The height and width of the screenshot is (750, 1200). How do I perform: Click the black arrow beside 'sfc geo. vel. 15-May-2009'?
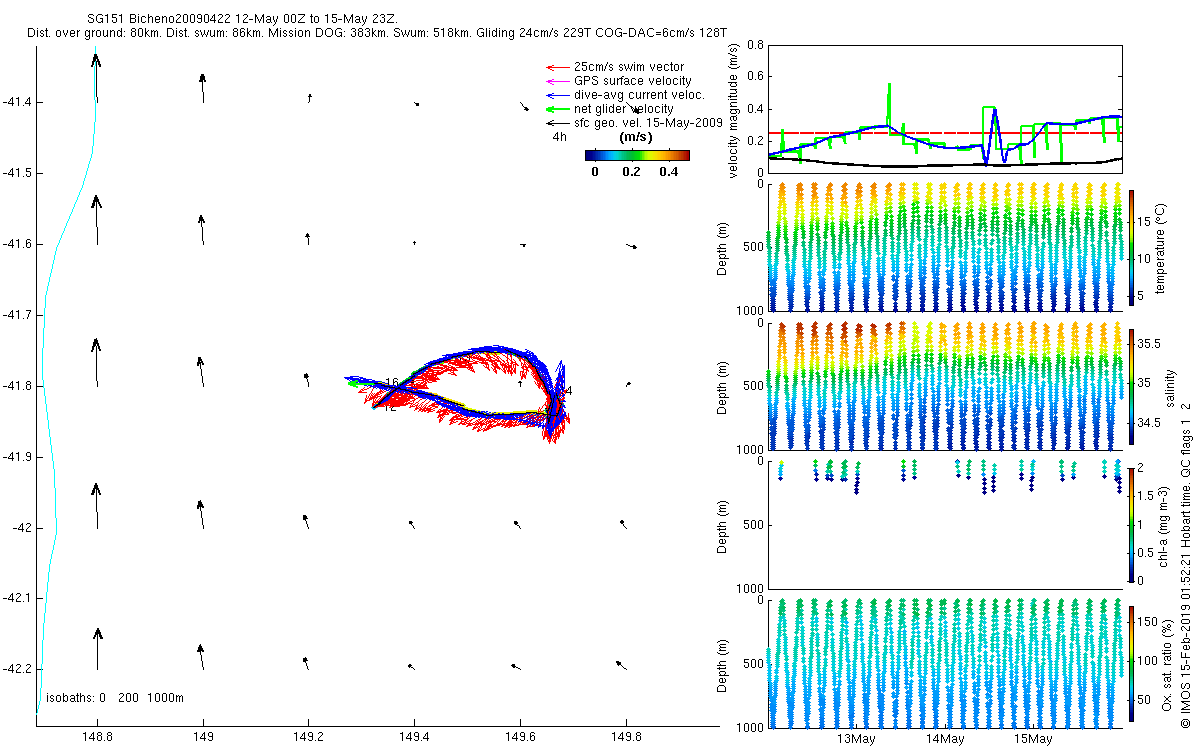(x=557, y=123)
